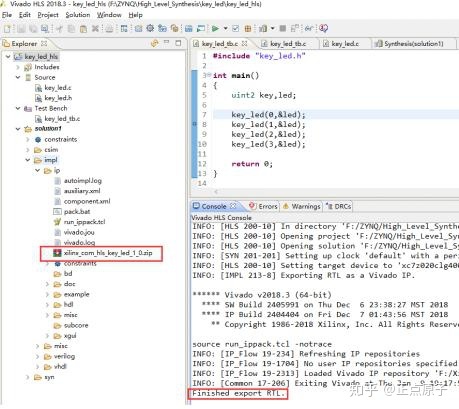Viewport: 459px width, 409px height.
Task: Open the File menu
Action: [7, 15]
